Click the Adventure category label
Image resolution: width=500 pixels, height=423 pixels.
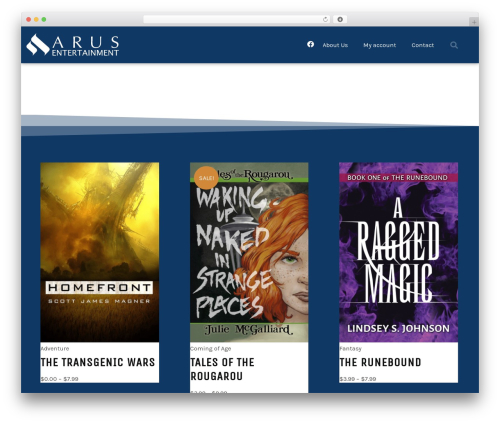pos(55,349)
